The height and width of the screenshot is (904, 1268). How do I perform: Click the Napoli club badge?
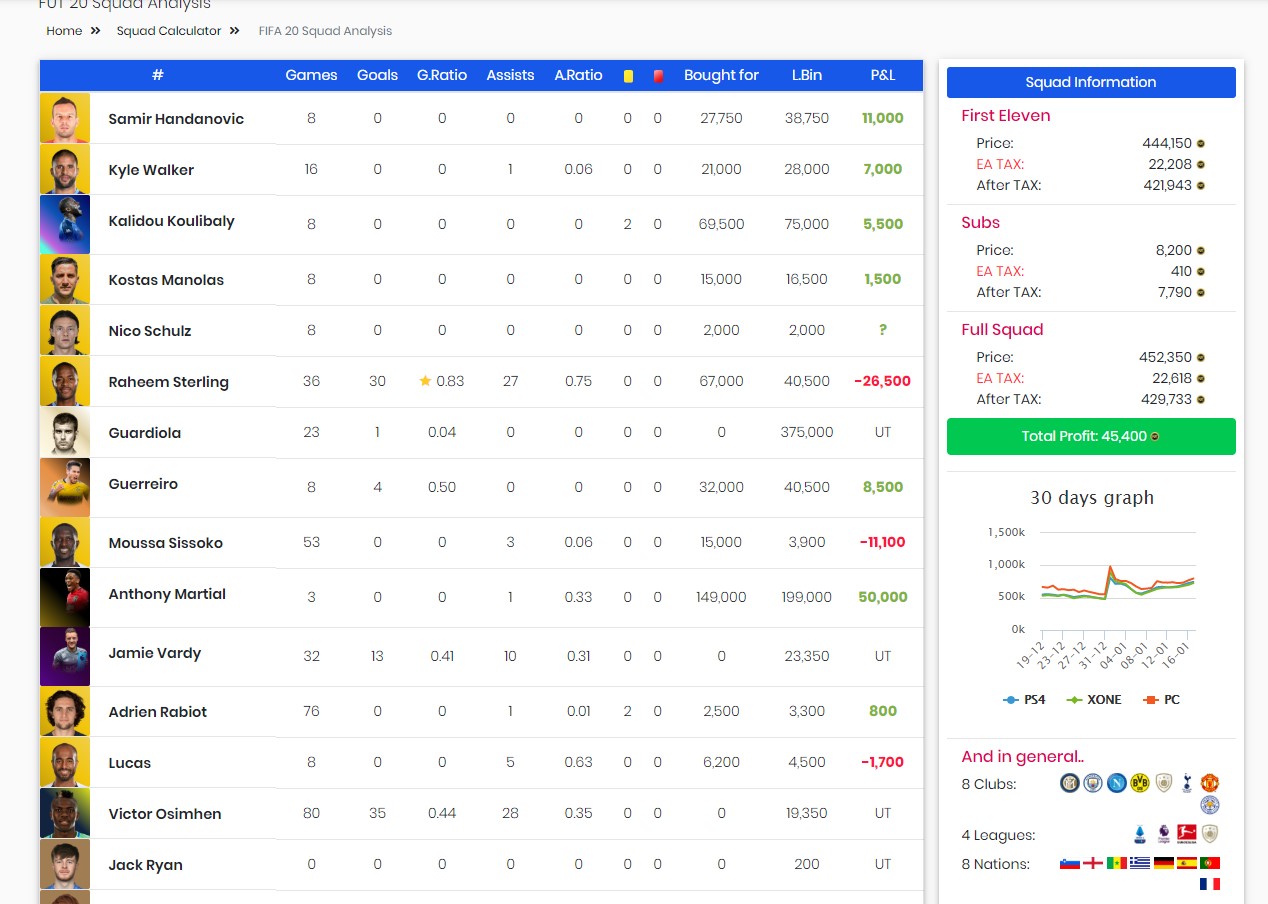[x=1117, y=783]
